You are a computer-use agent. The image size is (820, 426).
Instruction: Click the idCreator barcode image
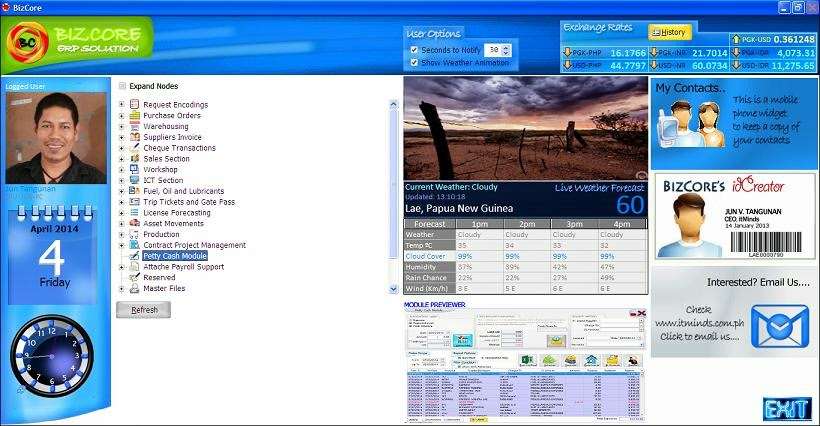pyautogui.click(x=766, y=242)
